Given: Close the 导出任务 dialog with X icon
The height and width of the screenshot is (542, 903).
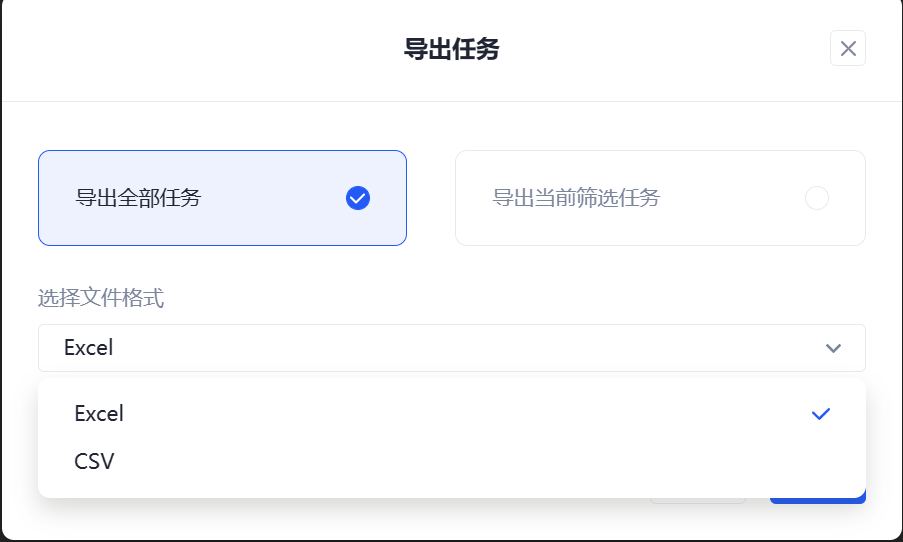Looking at the screenshot, I should coord(848,48).
